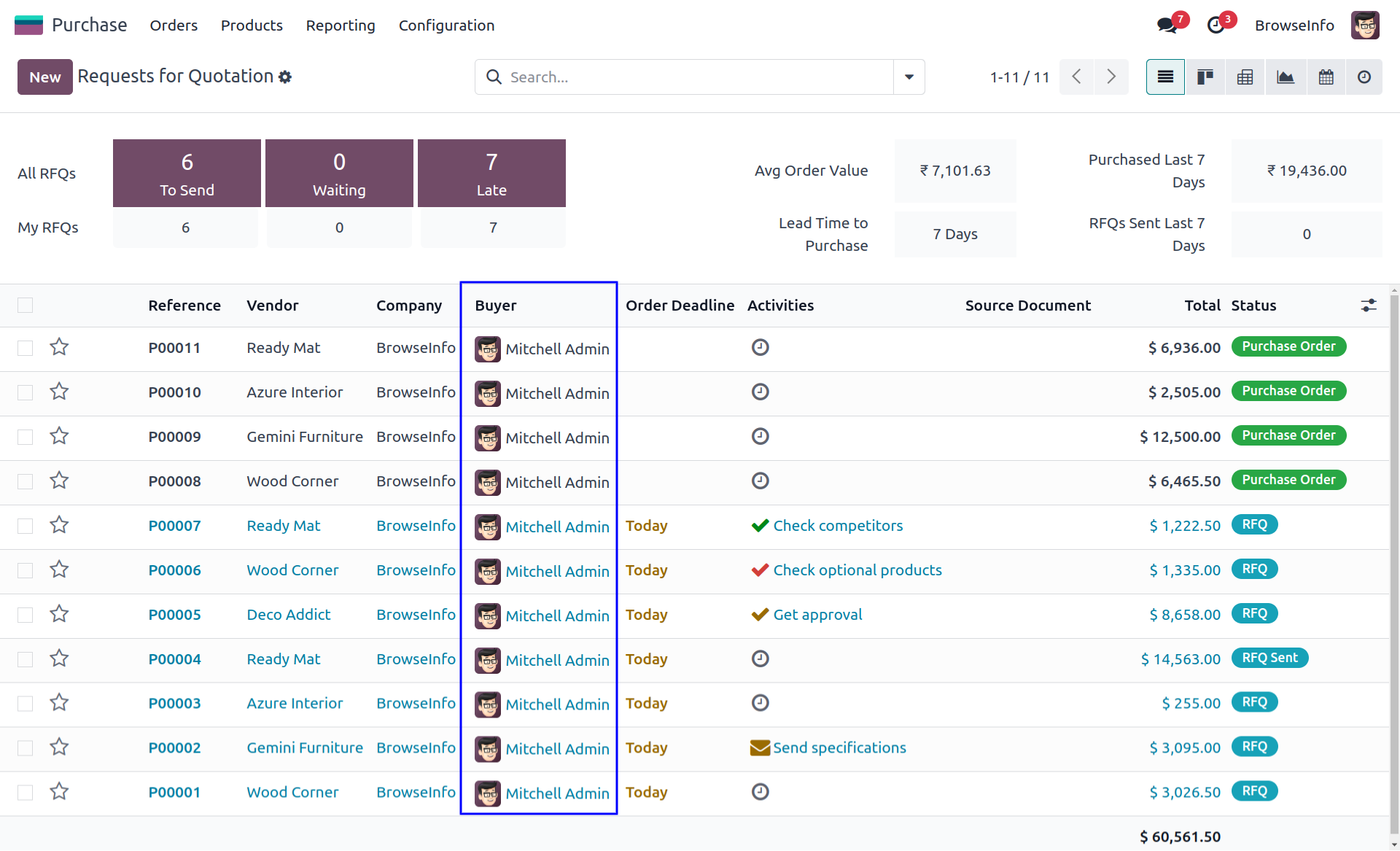Open the Configuration menu

tap(446, 26)
